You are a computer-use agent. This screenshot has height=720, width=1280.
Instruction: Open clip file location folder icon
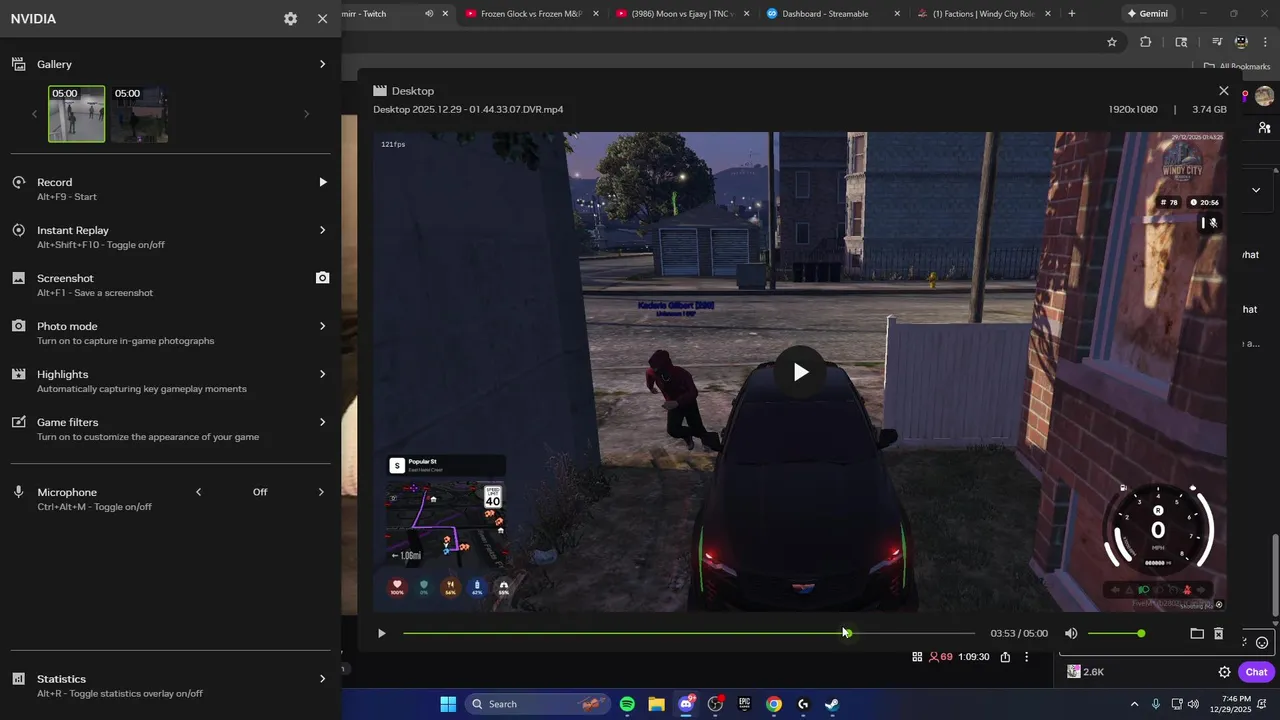[1197, 633]
